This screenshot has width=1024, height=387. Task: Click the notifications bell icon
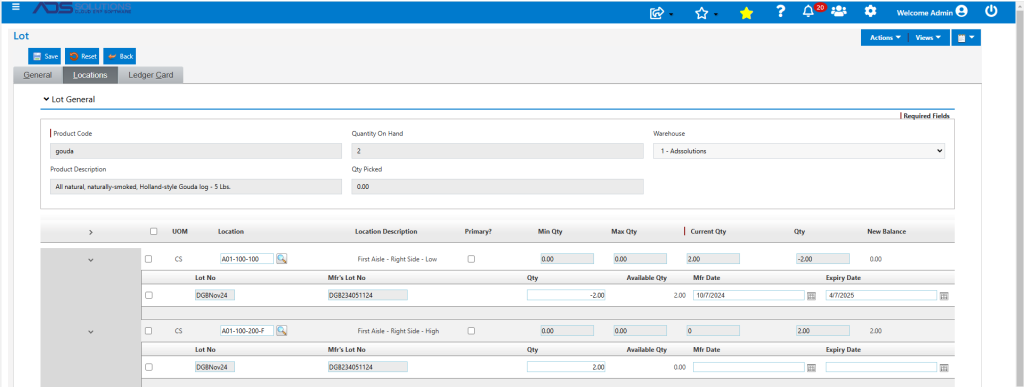point(808,12)
